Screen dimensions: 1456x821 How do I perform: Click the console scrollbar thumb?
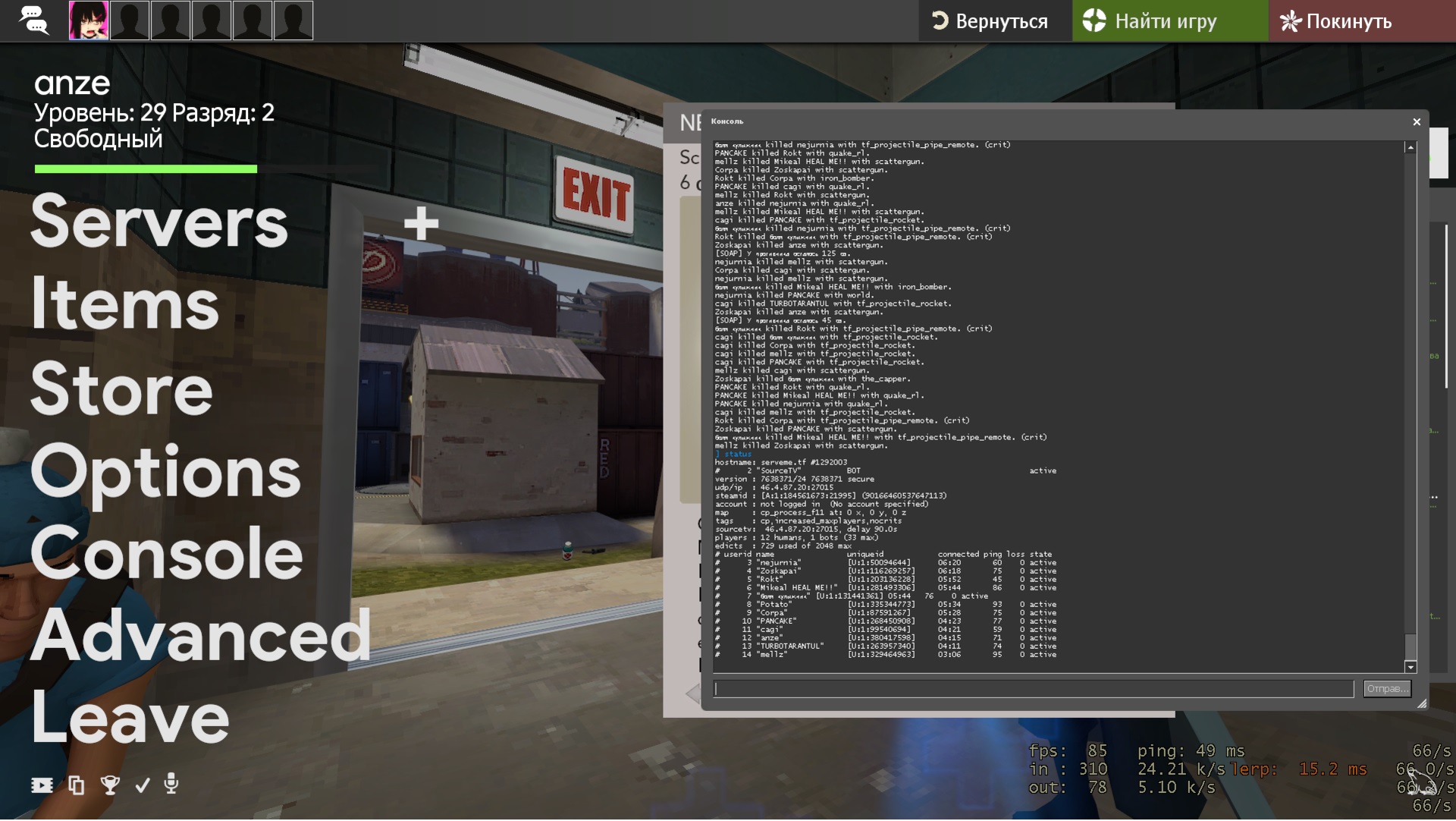1410,646
